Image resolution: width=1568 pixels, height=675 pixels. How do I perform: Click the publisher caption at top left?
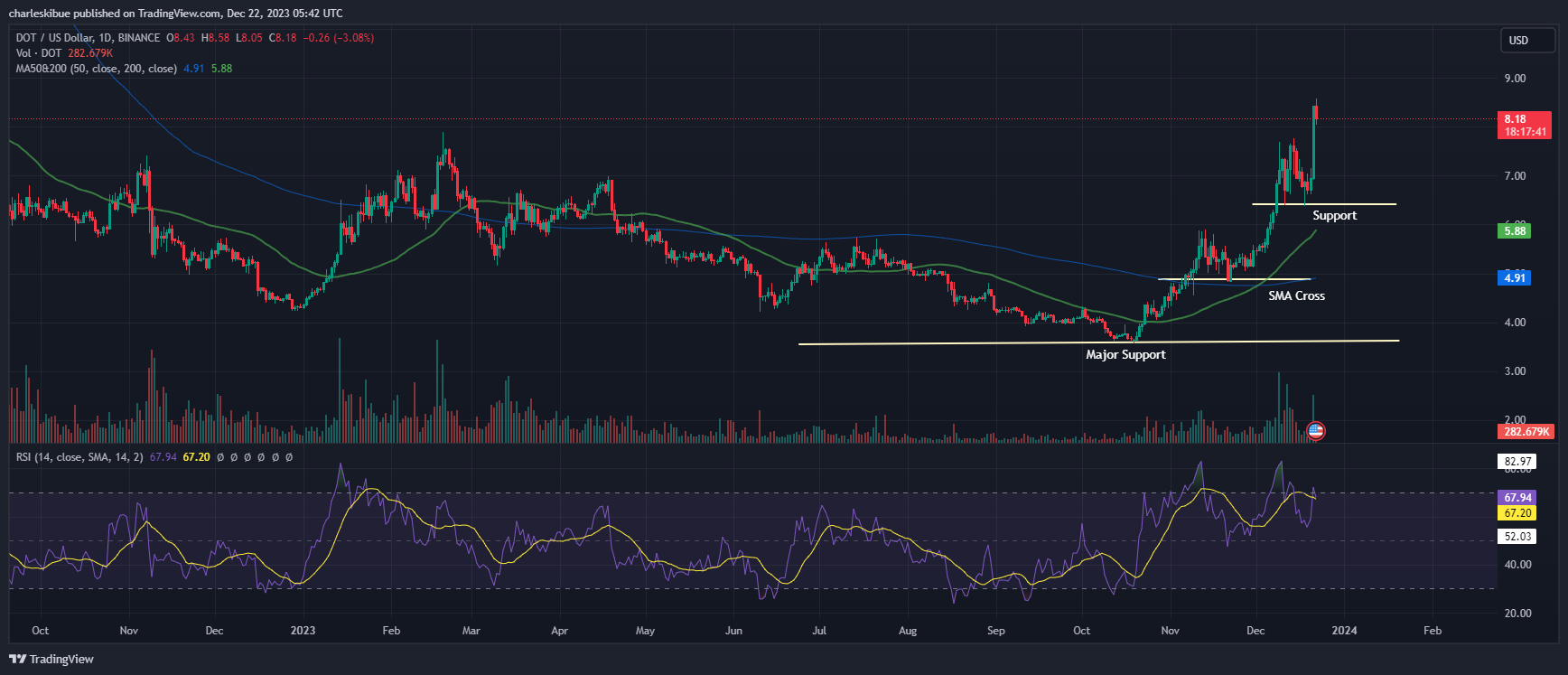(175, 13)
